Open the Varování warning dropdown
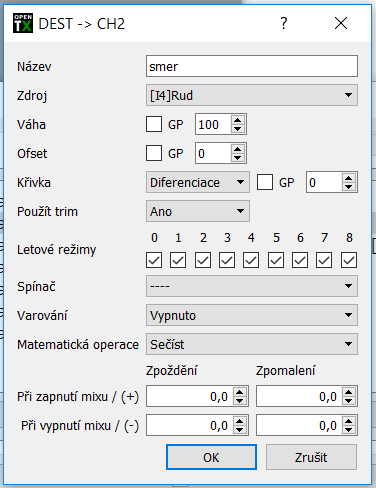This screenshot has width=376, height=488. tap(252, 315)
